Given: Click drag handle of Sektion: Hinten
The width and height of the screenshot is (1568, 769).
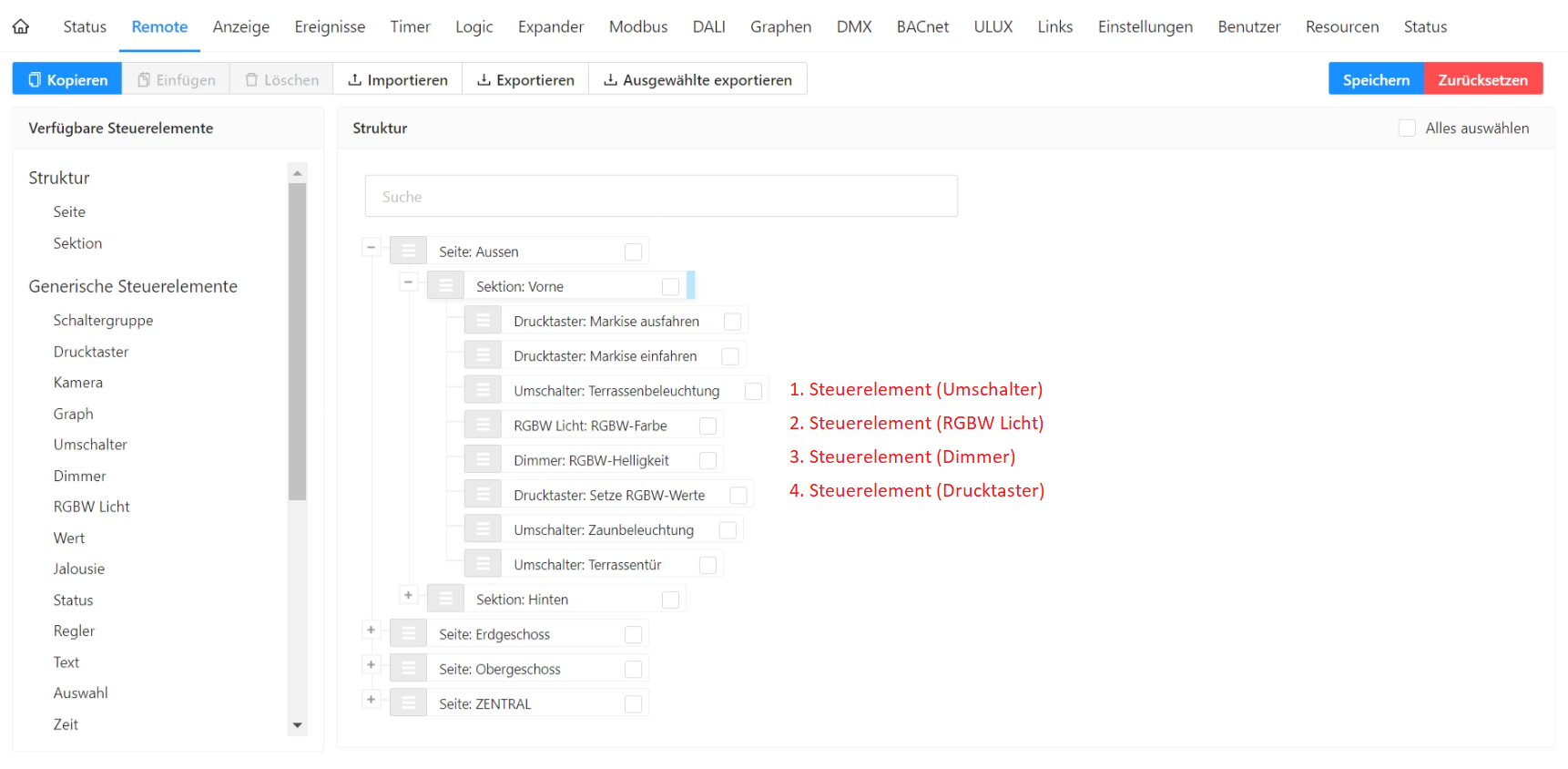Looking at the screenshot, I should [x=446, y=599].
